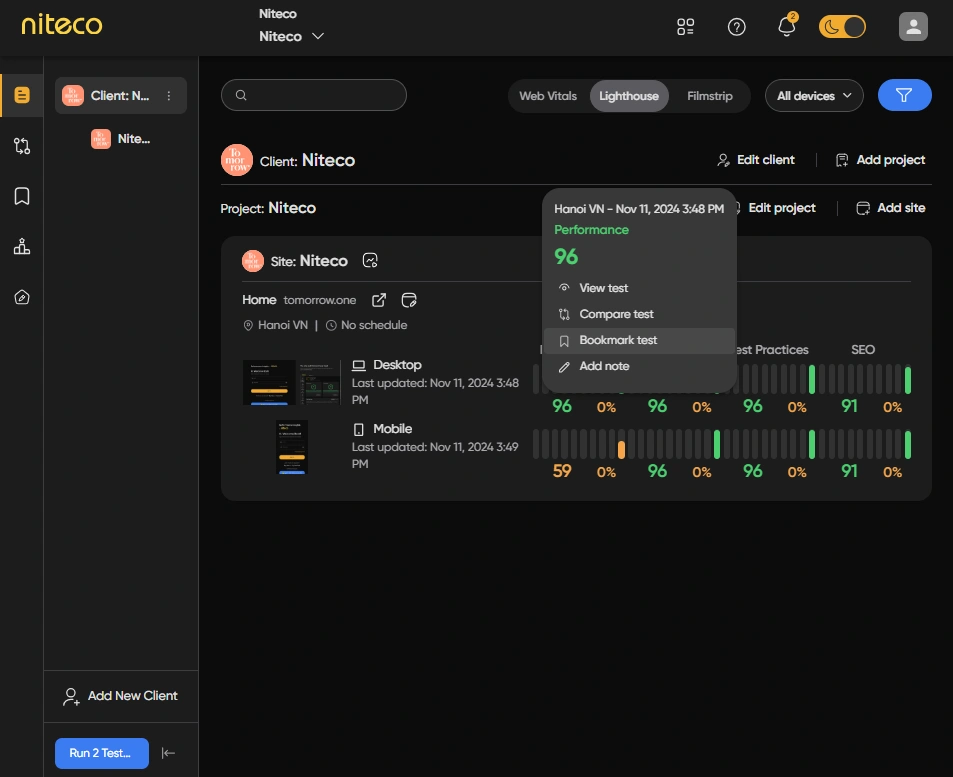Click the Mobile performance score 59
The image size is (953, 777).
pyautogui.click(x=562, y=471)
